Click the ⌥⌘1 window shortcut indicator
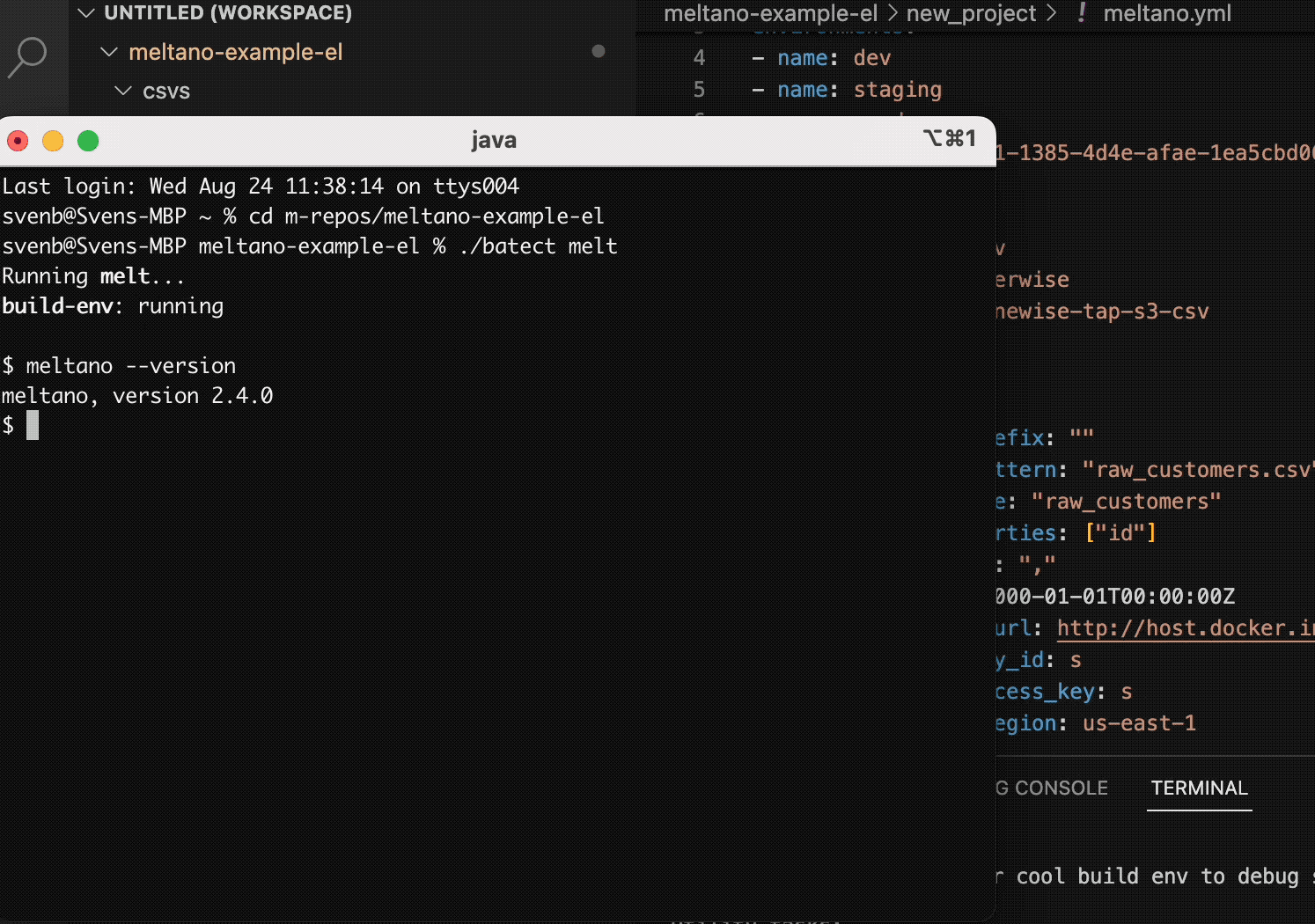1315x924 pixels. point(949,139)
